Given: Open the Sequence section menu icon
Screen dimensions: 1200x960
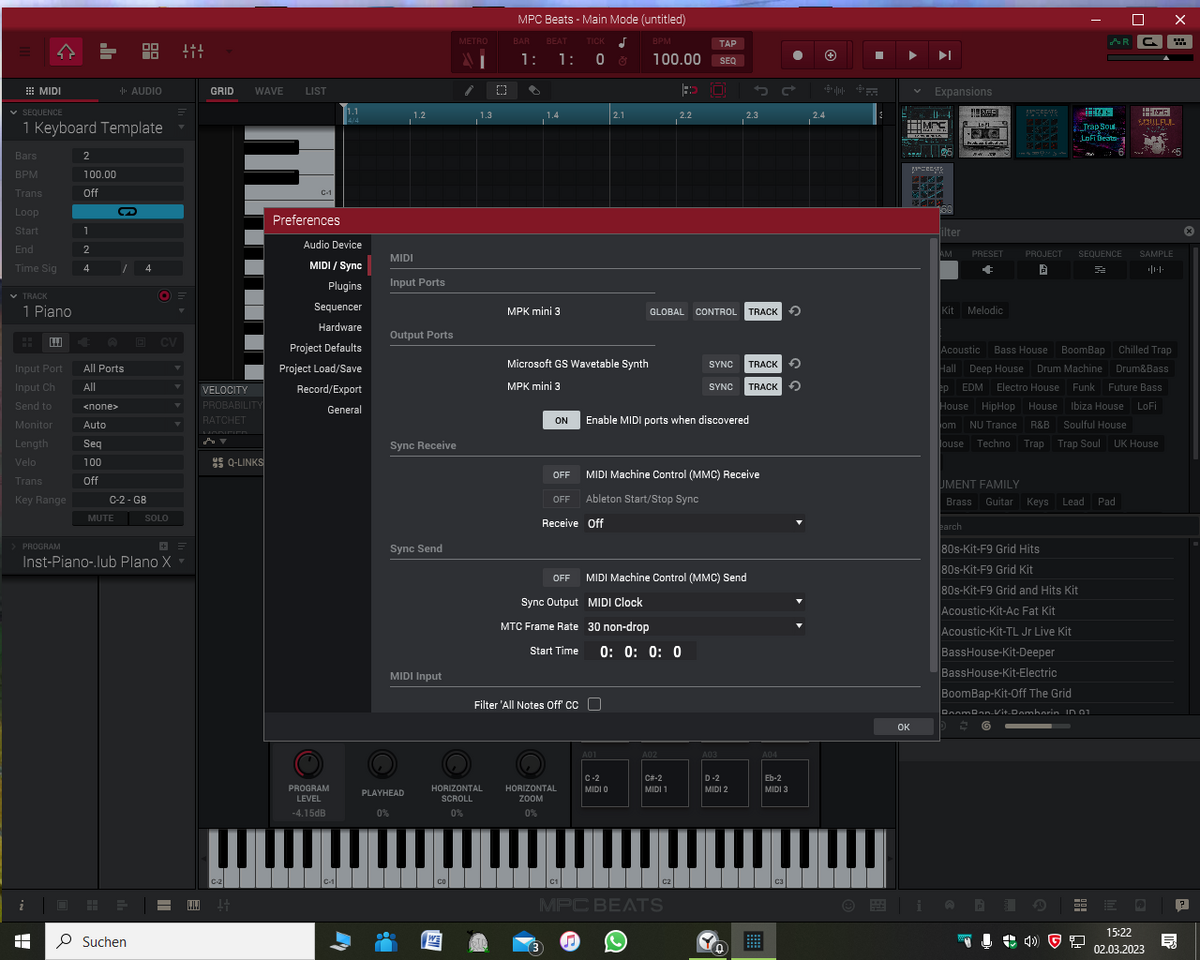Looking at the screenshot, I should pyautogui.click(x=182, y=112).
